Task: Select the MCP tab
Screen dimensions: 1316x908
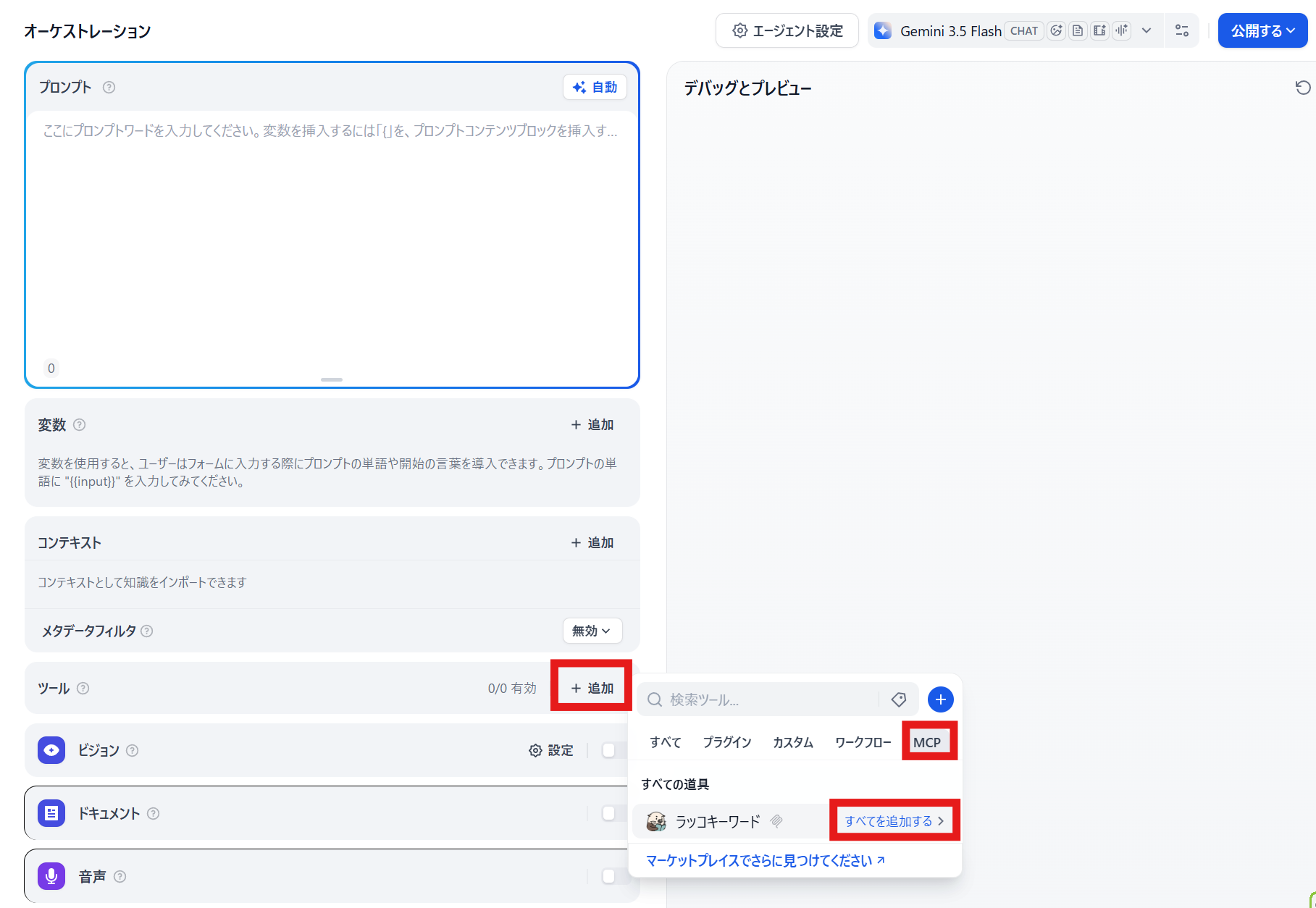Action: pyautogui.click(x=927, y=742)
